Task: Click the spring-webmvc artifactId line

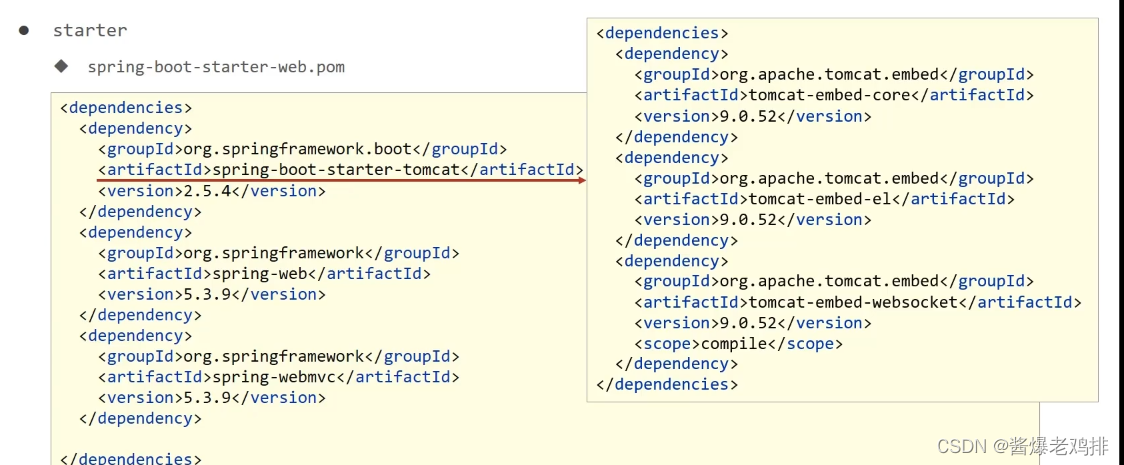Action: click(x=279, y=377)
